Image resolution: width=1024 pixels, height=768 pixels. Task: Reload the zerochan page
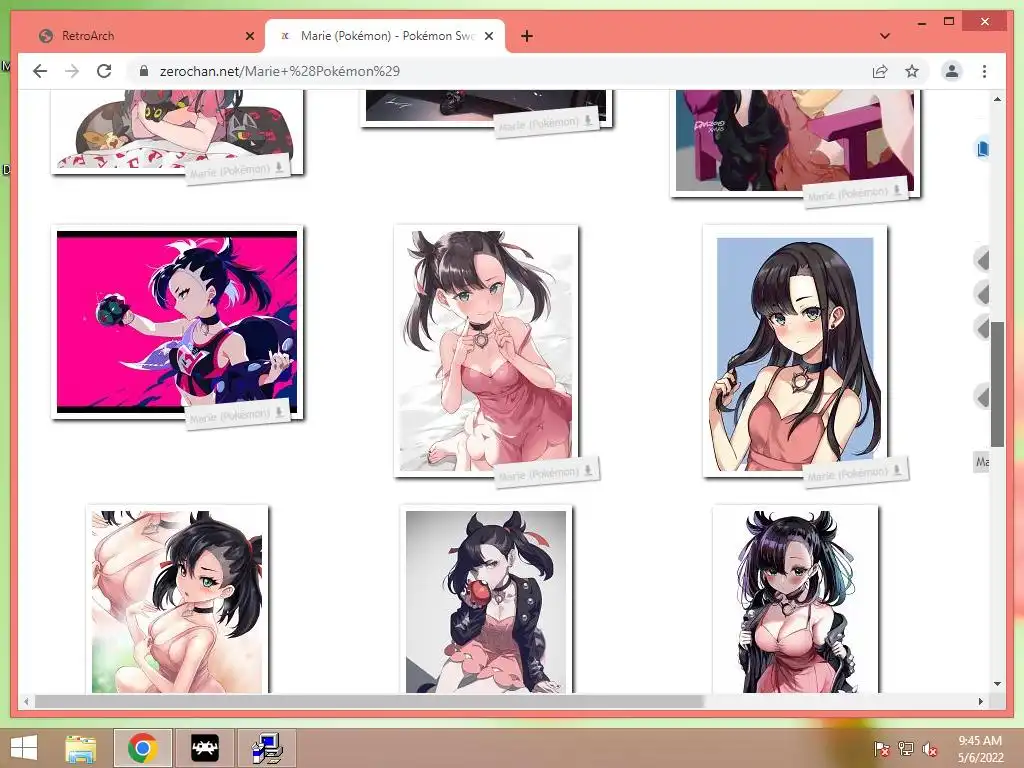pyautogui.click(x=104, y=71)
